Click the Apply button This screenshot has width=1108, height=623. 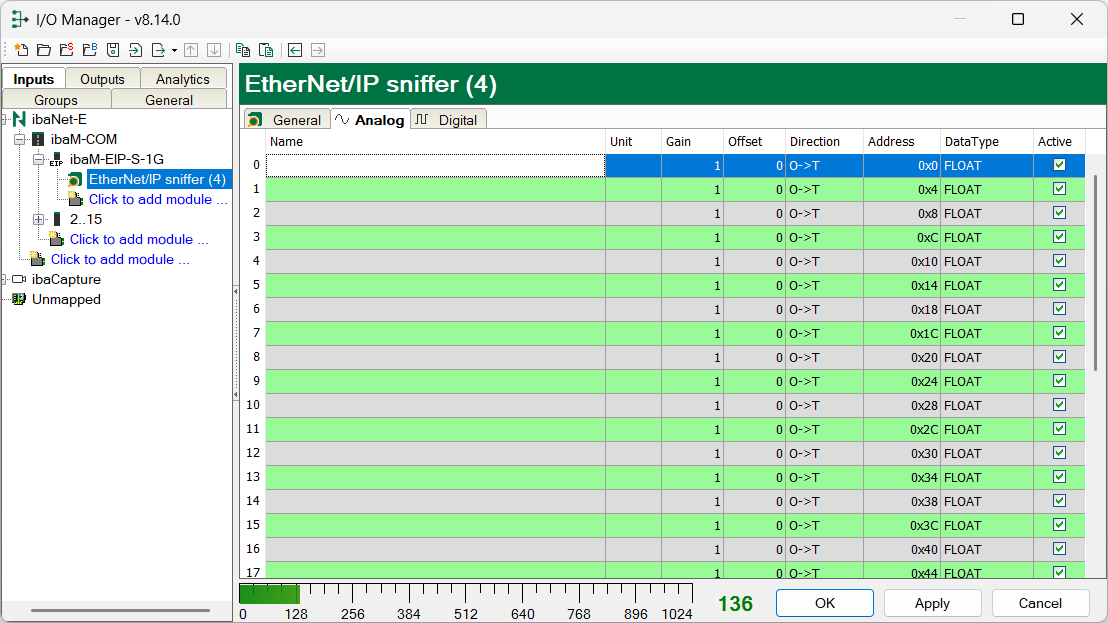click(x=932, y=603)
